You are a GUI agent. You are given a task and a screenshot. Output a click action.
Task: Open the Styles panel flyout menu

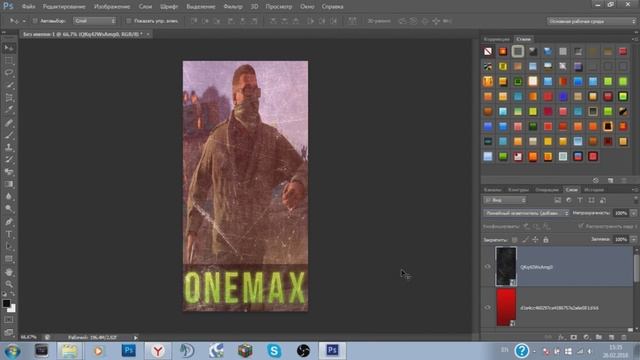[x=635, y=39]
